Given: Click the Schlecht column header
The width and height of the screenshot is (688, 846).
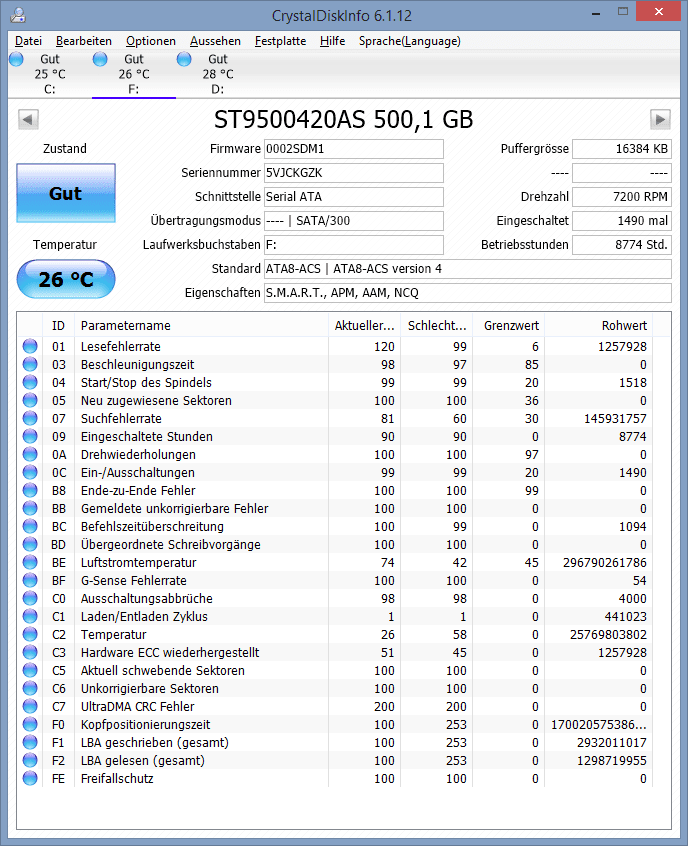Looking at the screenshot, I should [437, 325].
